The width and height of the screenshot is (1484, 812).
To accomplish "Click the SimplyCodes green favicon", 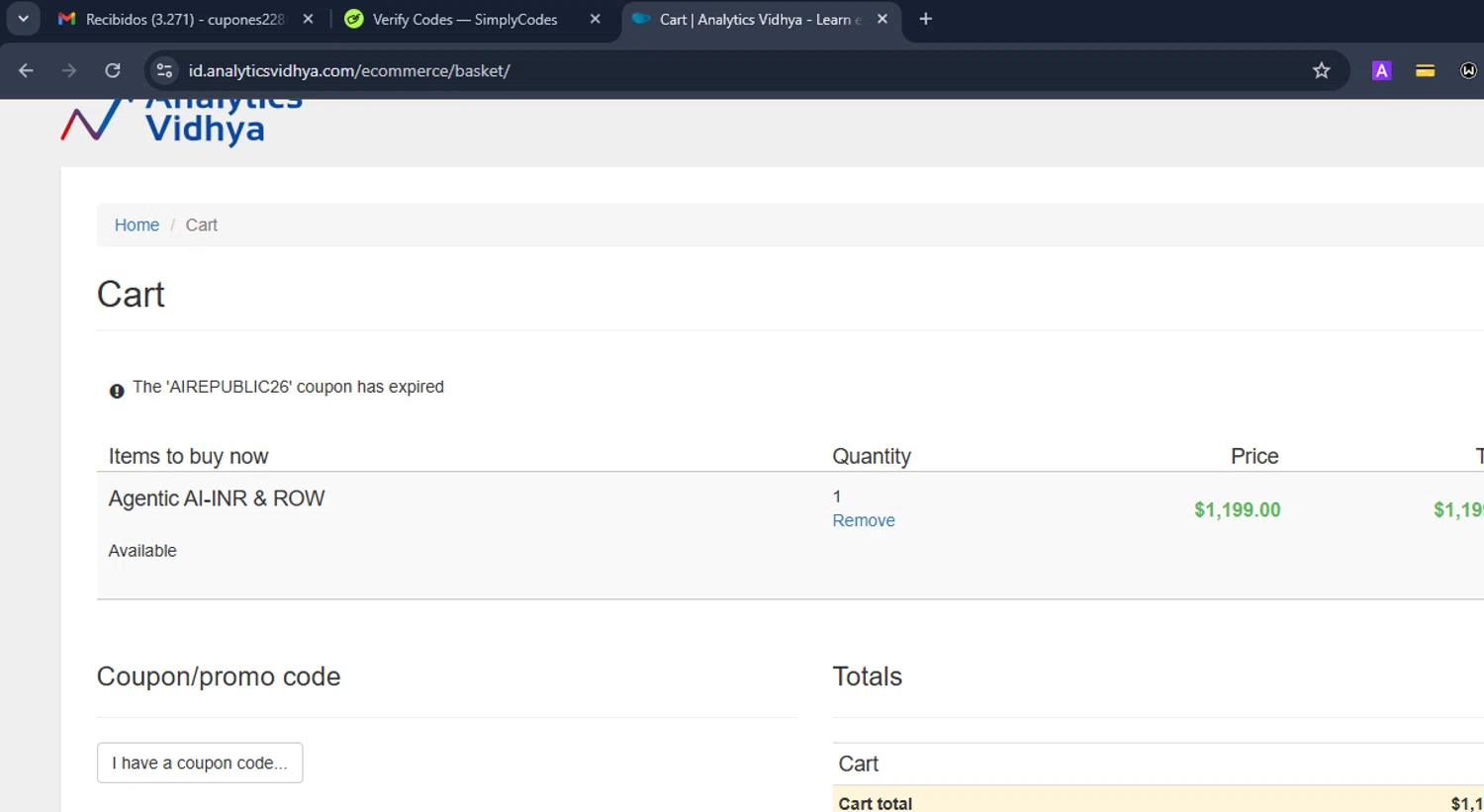I will coord(353,19).
